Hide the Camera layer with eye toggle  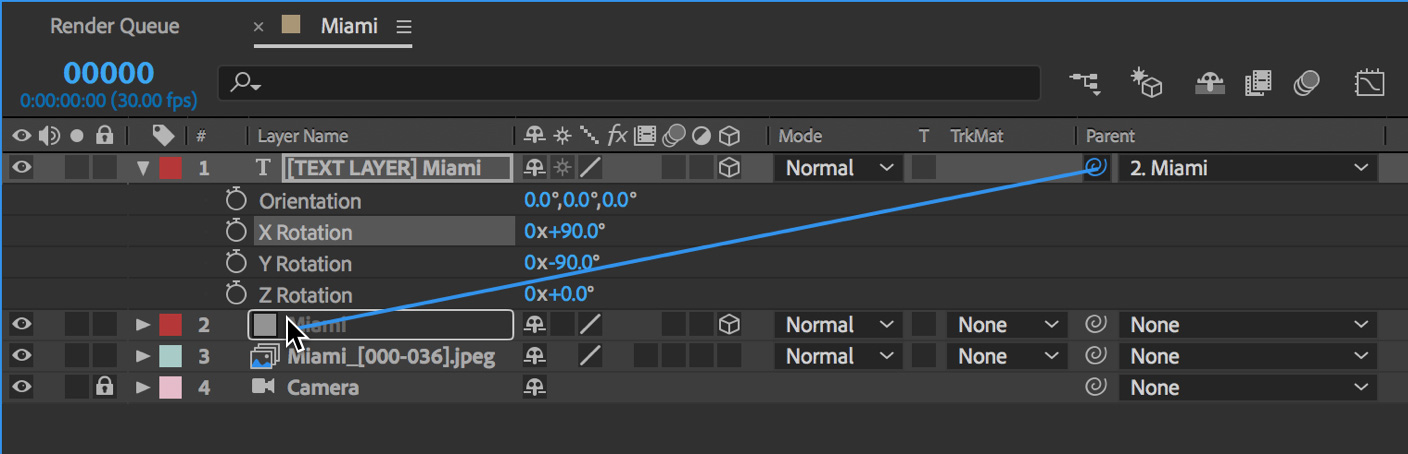(x=21, y=387)
